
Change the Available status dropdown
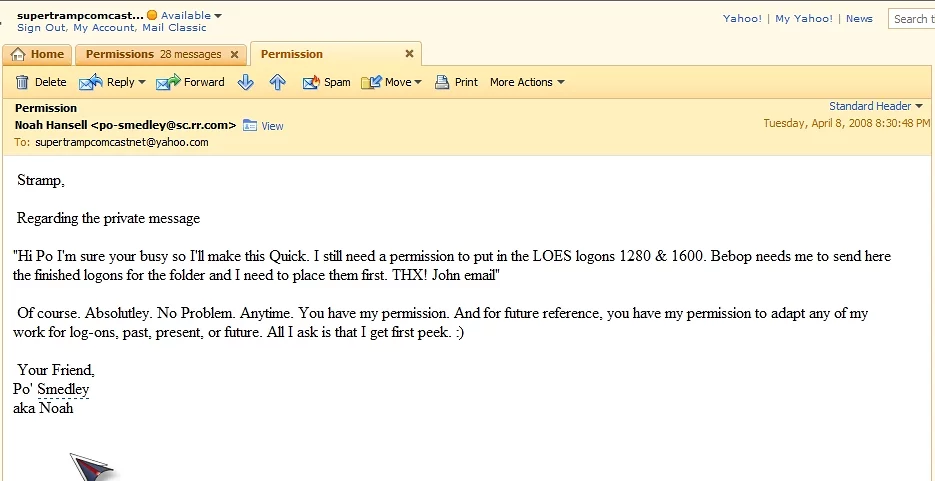pos(218,16)
